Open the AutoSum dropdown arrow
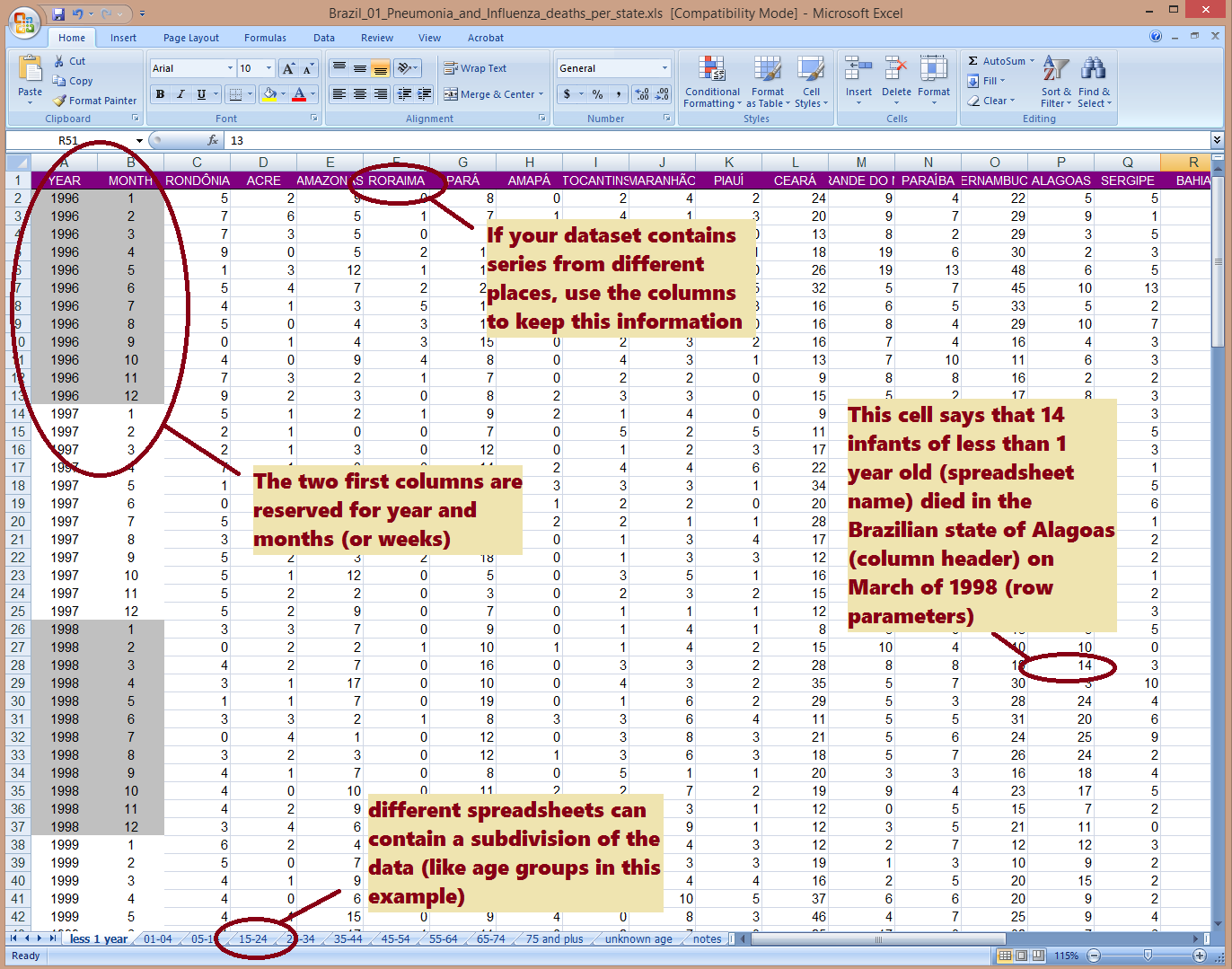Screen dimensions: 1232x969 click(x=1032, y=61)
